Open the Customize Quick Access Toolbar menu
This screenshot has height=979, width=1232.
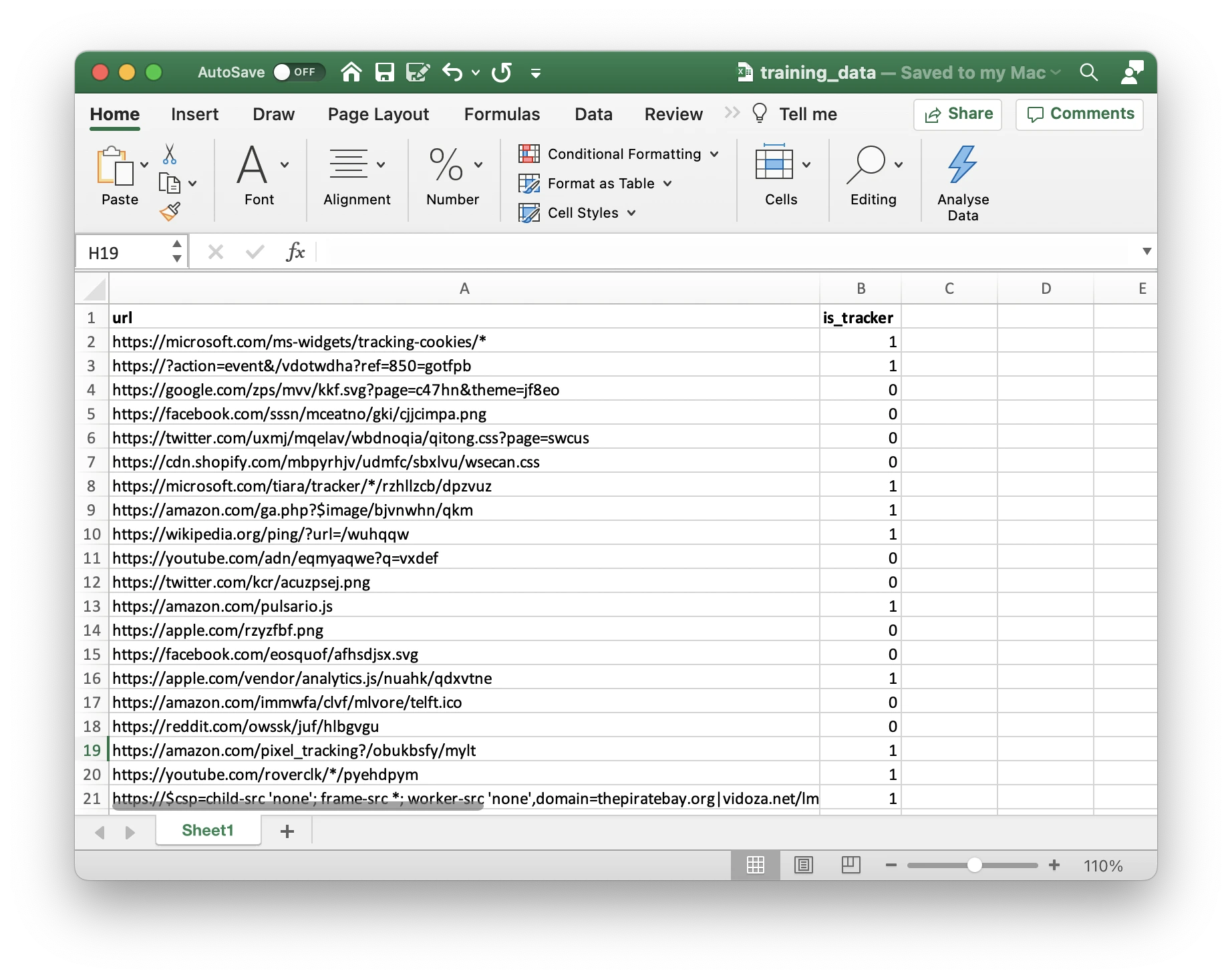[536, 73]
